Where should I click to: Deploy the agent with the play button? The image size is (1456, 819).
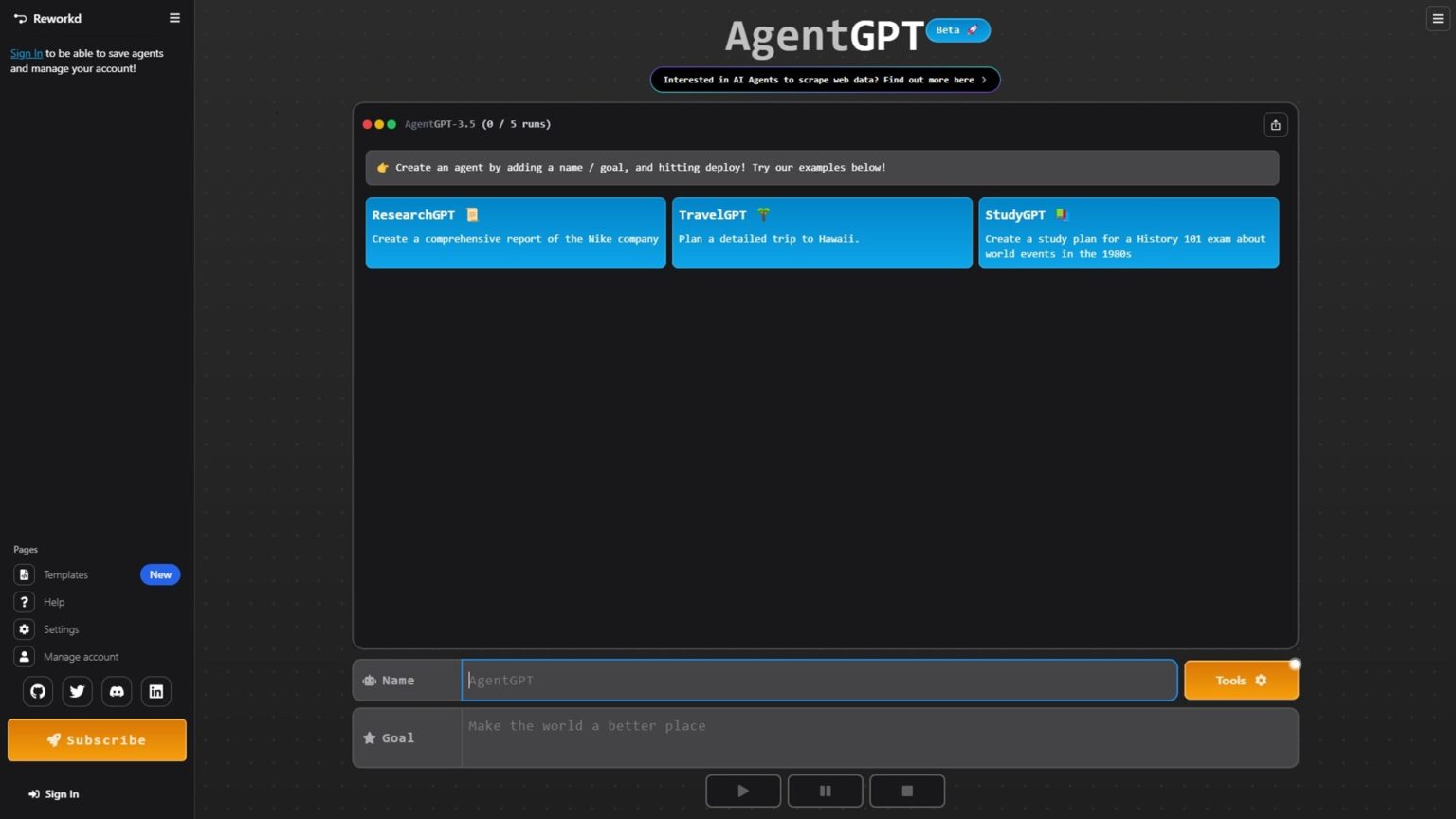pos(743,790)
